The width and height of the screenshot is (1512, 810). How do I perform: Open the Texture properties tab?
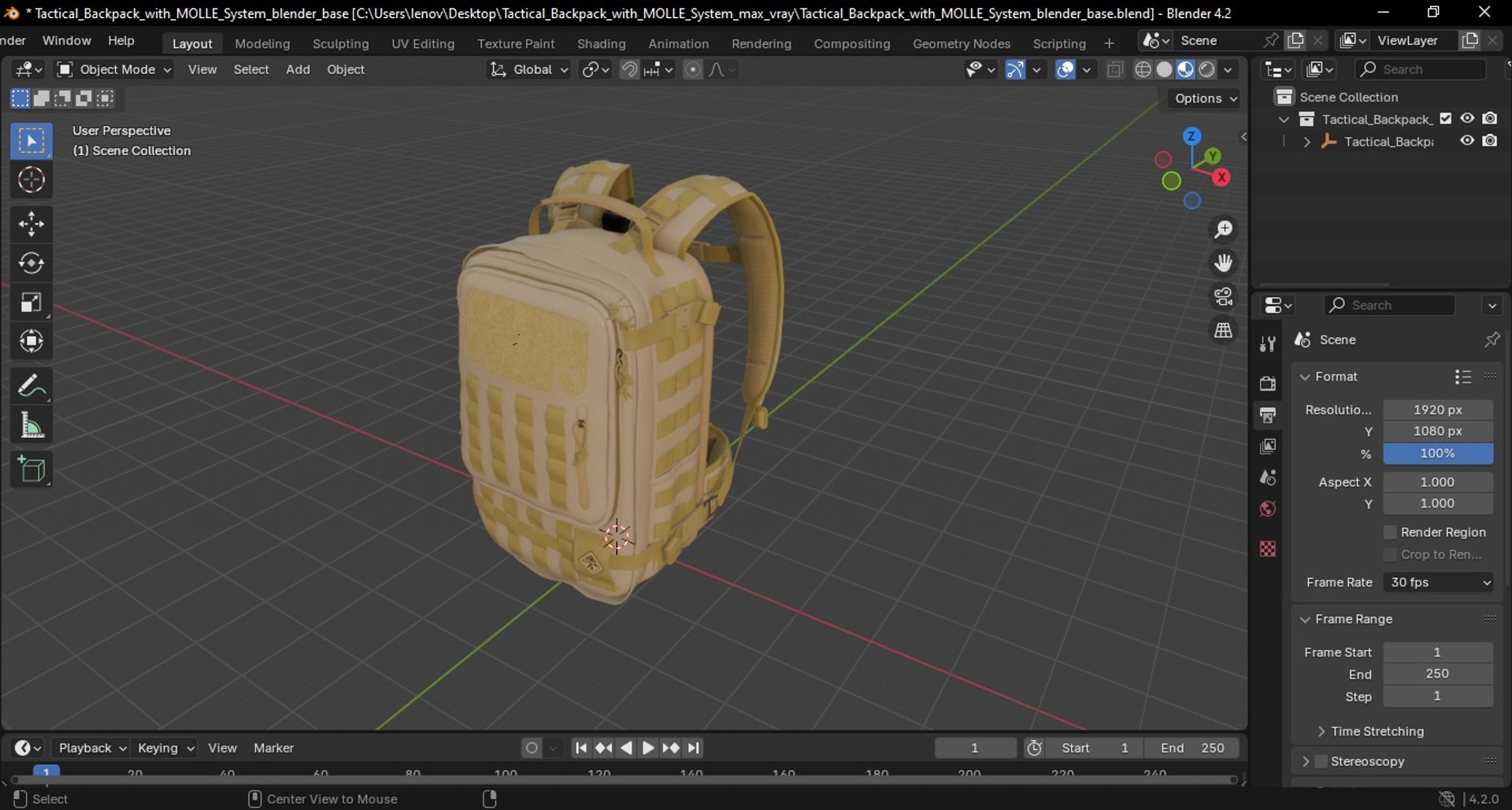tap(1267, 548)
